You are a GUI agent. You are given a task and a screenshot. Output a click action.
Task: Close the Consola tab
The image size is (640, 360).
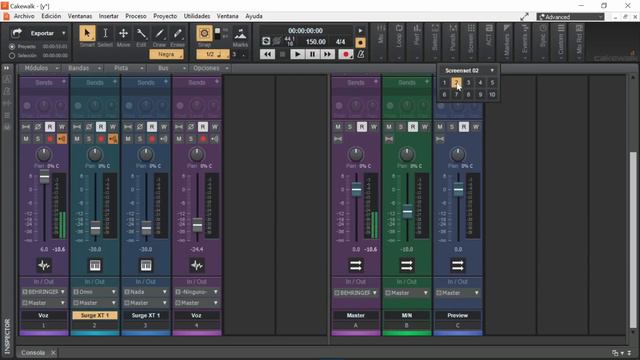pos(53,353)
